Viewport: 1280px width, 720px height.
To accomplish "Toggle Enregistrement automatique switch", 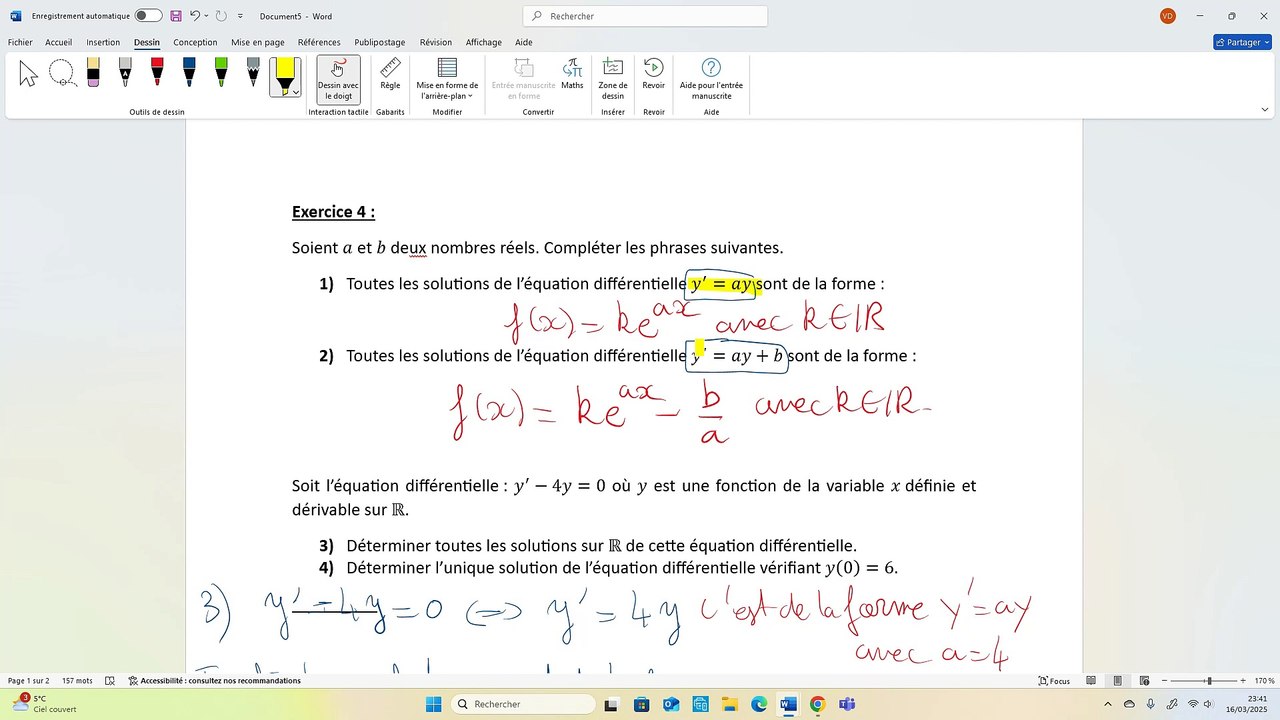I will coord(148,16).
